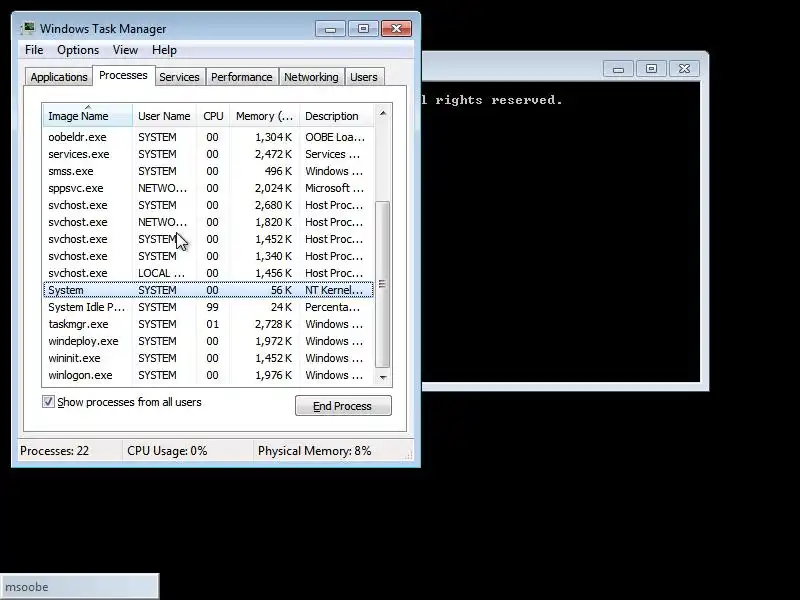
Task: Close the Windows Task Manager window
Action: [396, 29]
